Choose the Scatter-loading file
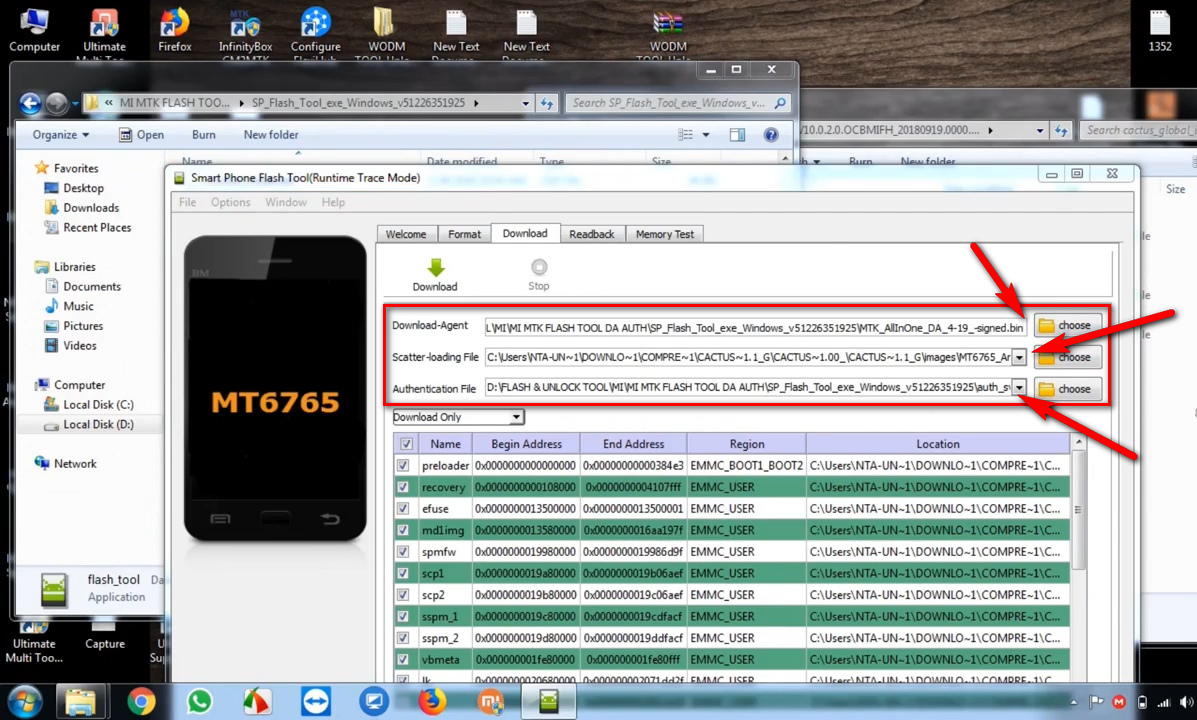 1067,357
